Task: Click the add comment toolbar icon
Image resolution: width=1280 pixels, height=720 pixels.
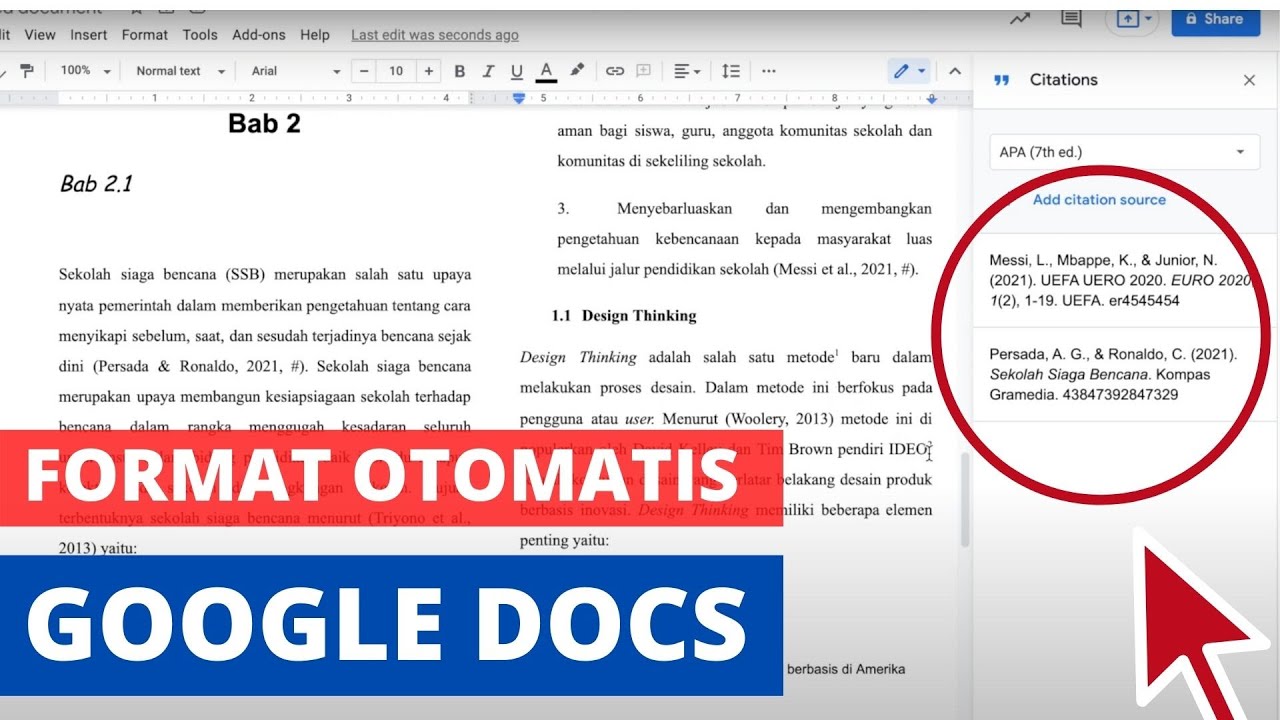Action: (x=644, y=71)
